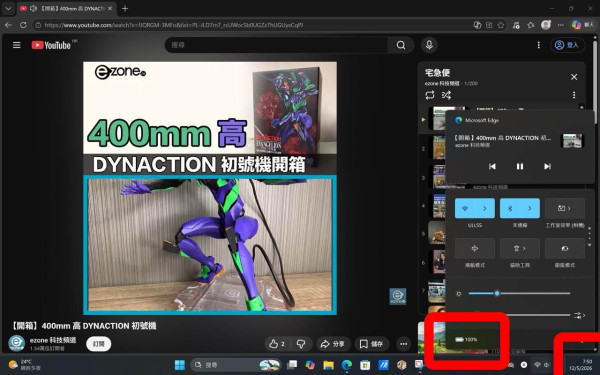Viewport: 600px width, 375px height.
Task: Skip to next track in media flyout
Action: coord(548,166)
